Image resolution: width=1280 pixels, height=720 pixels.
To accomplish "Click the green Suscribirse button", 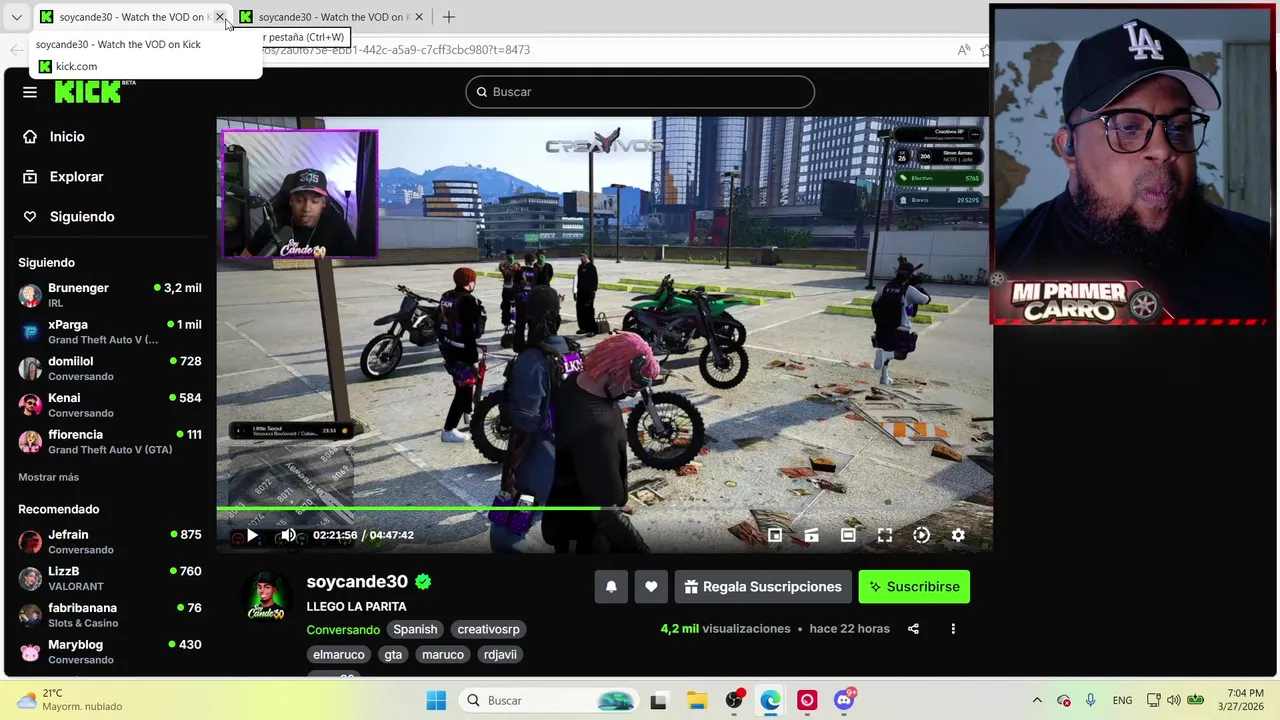I will click(x=914, y=587).
